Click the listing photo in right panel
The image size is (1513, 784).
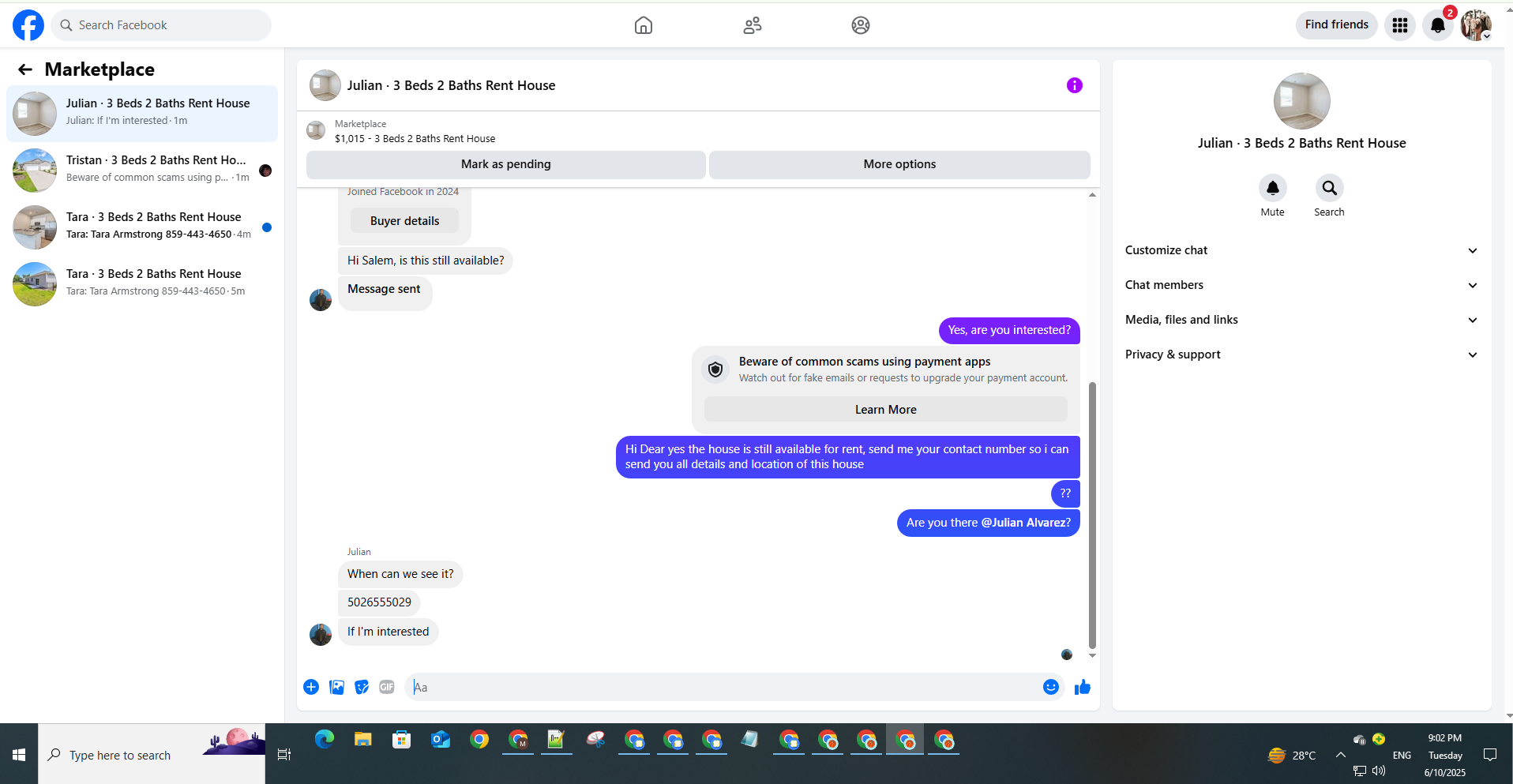click(x=1302, y=101)
